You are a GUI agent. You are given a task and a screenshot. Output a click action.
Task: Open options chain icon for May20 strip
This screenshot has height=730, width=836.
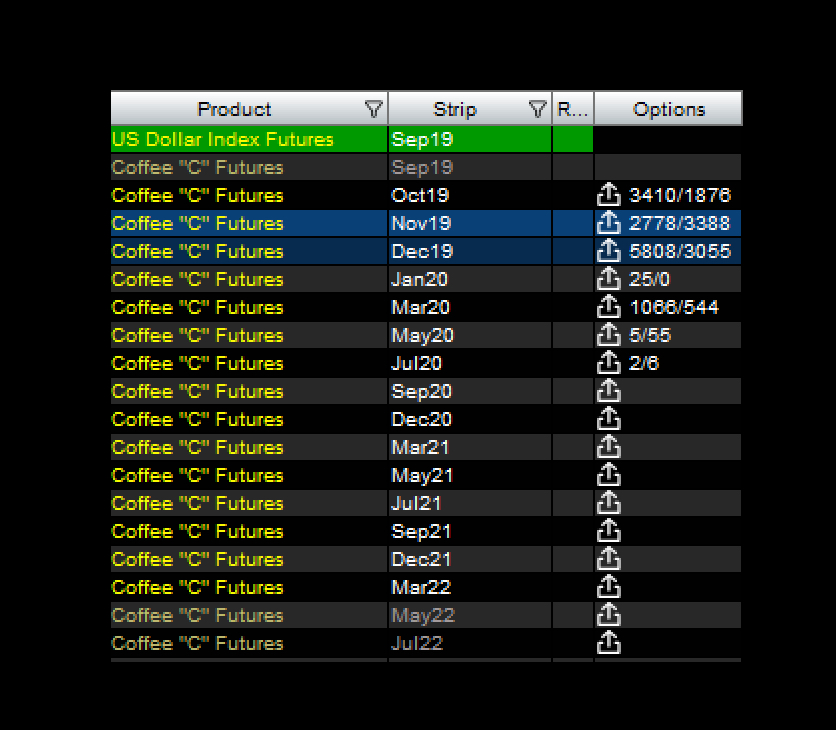point(608,335)
